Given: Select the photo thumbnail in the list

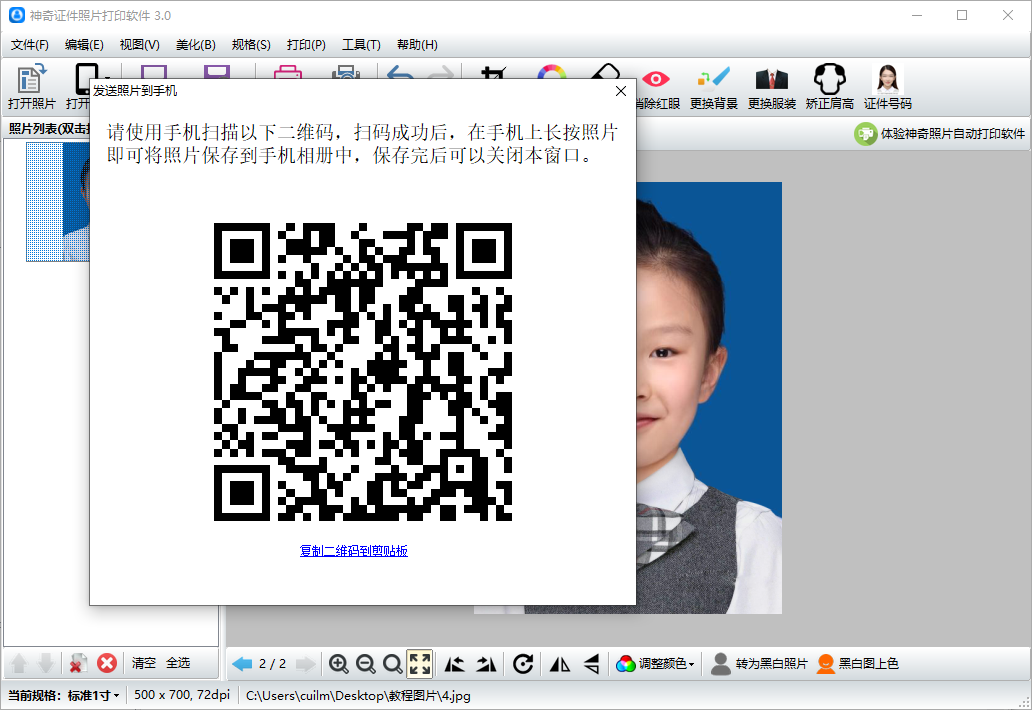Looking at the screenshot, I should coord(58,201).
